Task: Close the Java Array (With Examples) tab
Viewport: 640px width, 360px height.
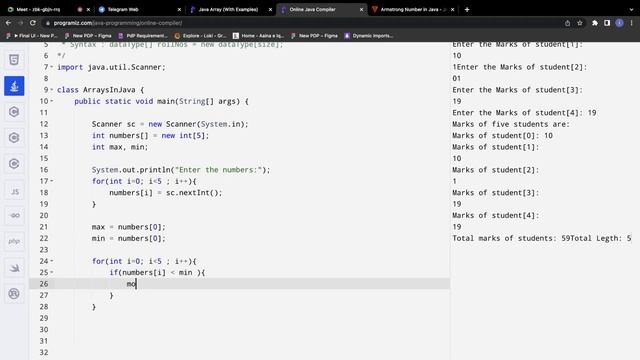Action: (x=270, y=9)
